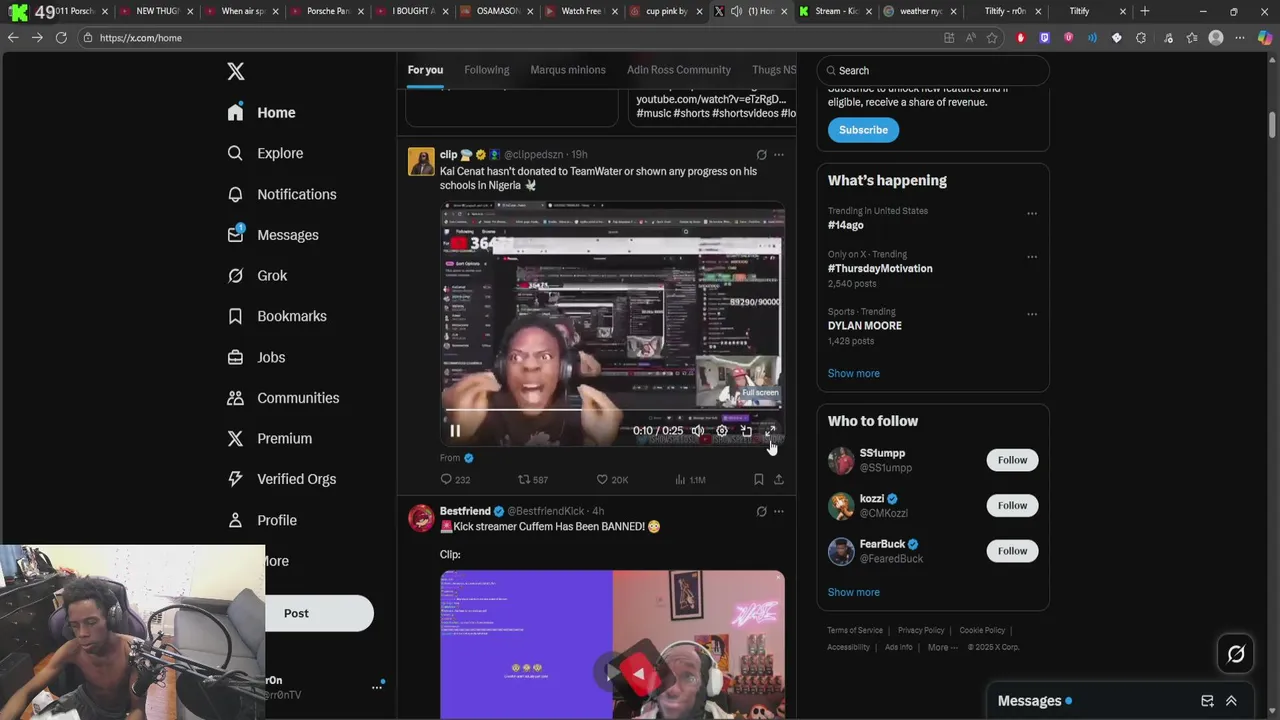Play the Bestfriend post video
Viewport: 1280px width, 720px height.
coord(612,674)
